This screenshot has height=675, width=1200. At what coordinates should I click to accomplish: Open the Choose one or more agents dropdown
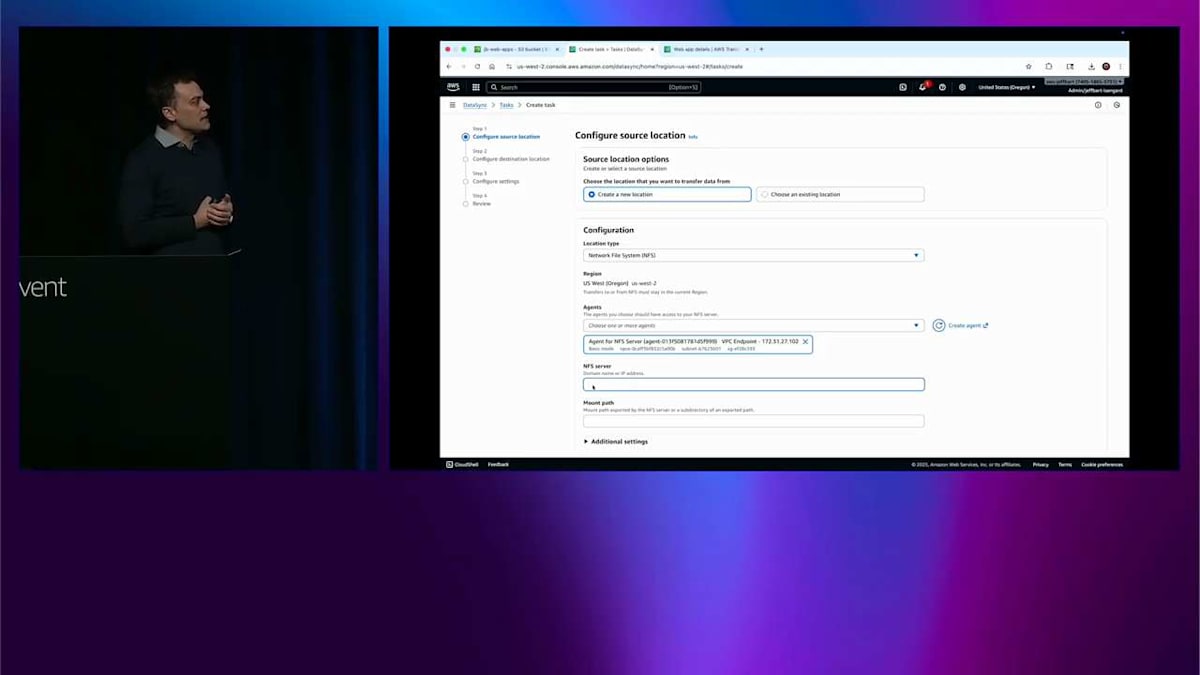[753, 326]
